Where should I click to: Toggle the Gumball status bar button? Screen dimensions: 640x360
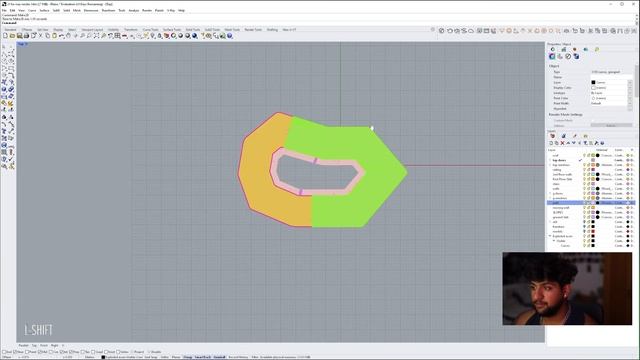(x=219, y=357)
